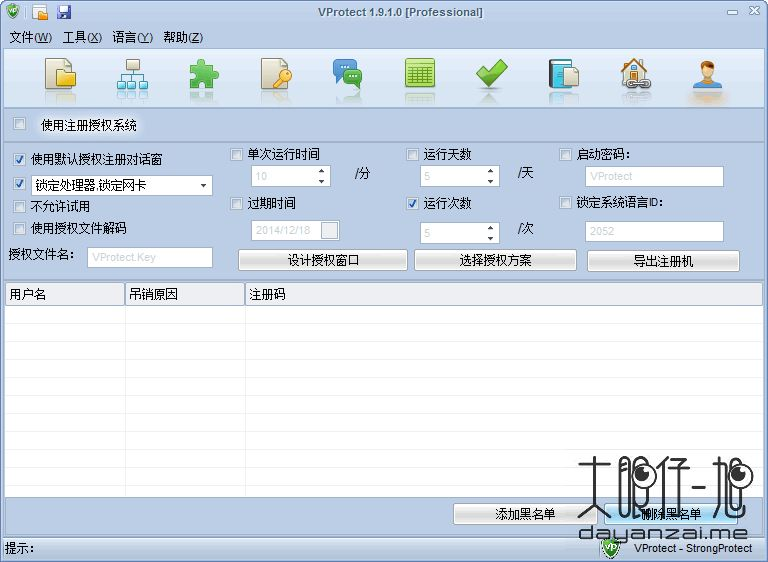The image size is (768, 562).
Task: Click the startup password VProtect field
Action: point(654,176)
